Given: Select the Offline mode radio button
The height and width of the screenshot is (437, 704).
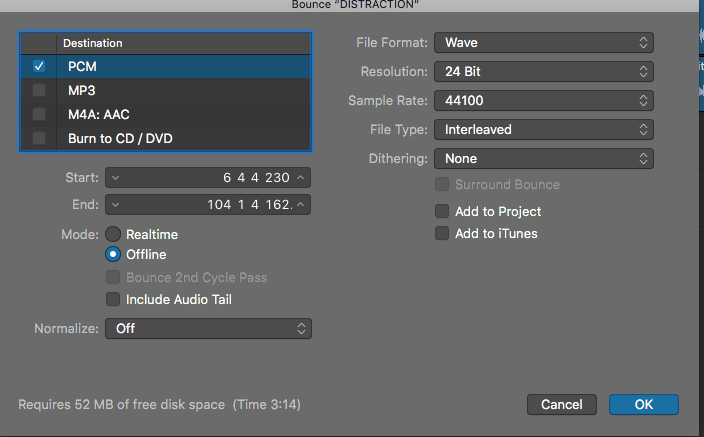Looking at the screenshot, I should (x=113, y=254).
